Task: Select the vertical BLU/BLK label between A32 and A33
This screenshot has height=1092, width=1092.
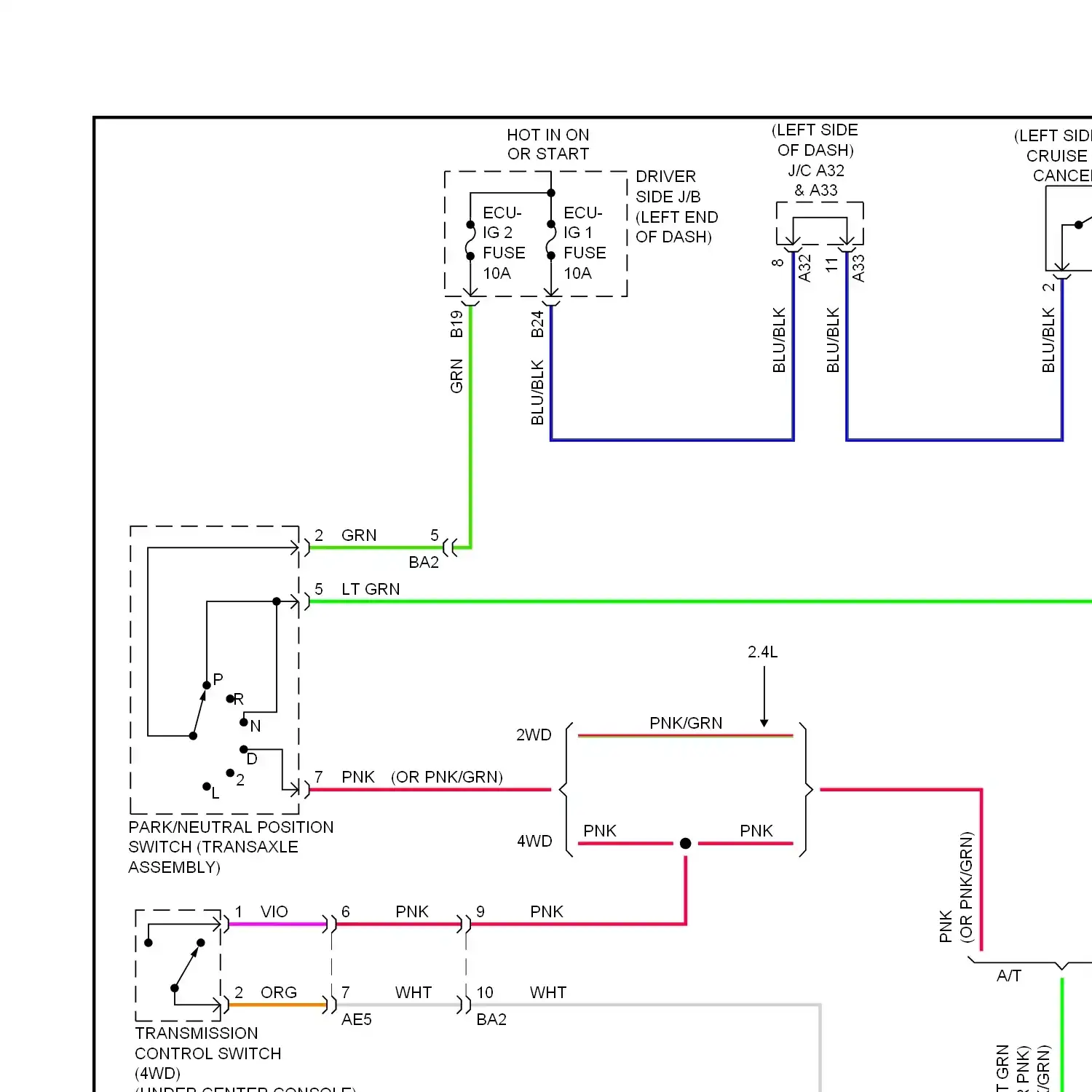Action: [833, 340]
